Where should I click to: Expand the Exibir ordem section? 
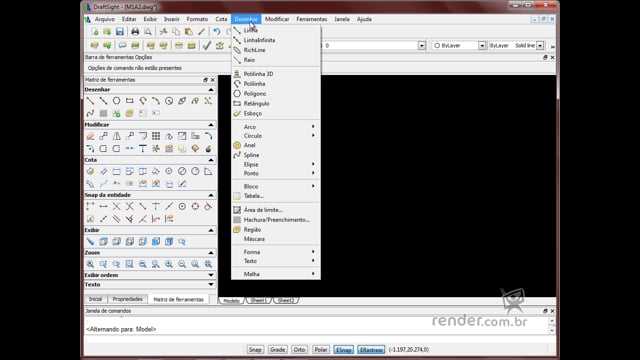coord(211,275)
